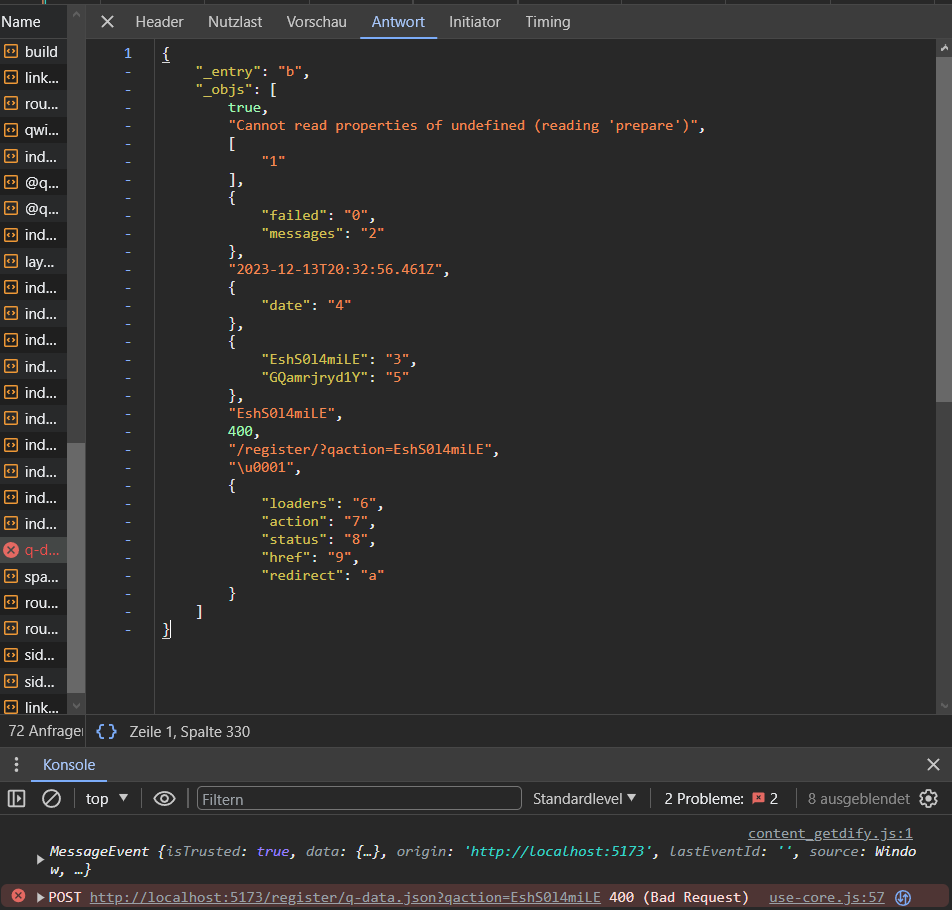Image resolution: width=952 pixels, height=910 pixels.
Task: Open the Vorschau preview tab
Action: coord(316,22)
